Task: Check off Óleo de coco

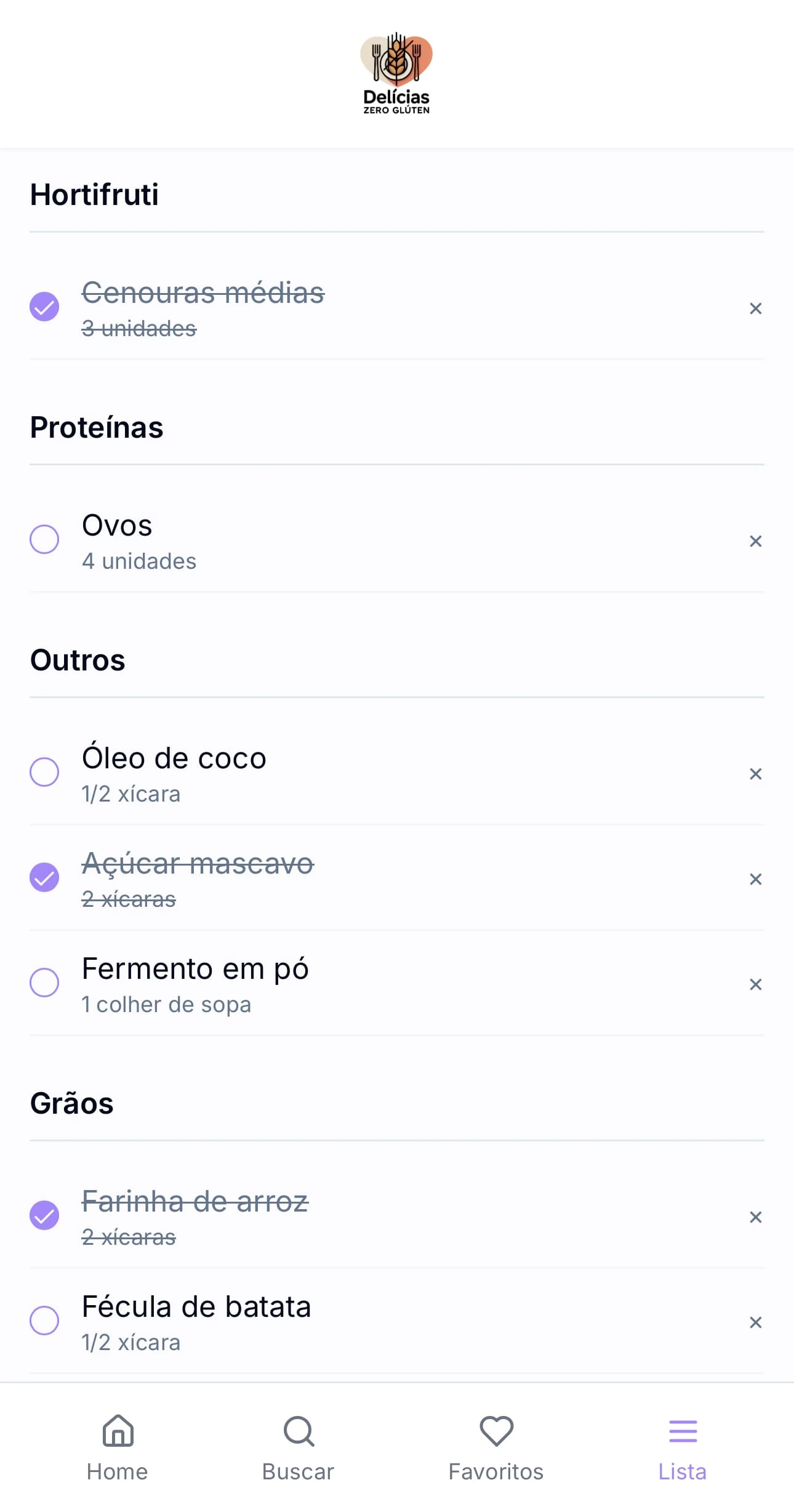Action: [44, 772]
